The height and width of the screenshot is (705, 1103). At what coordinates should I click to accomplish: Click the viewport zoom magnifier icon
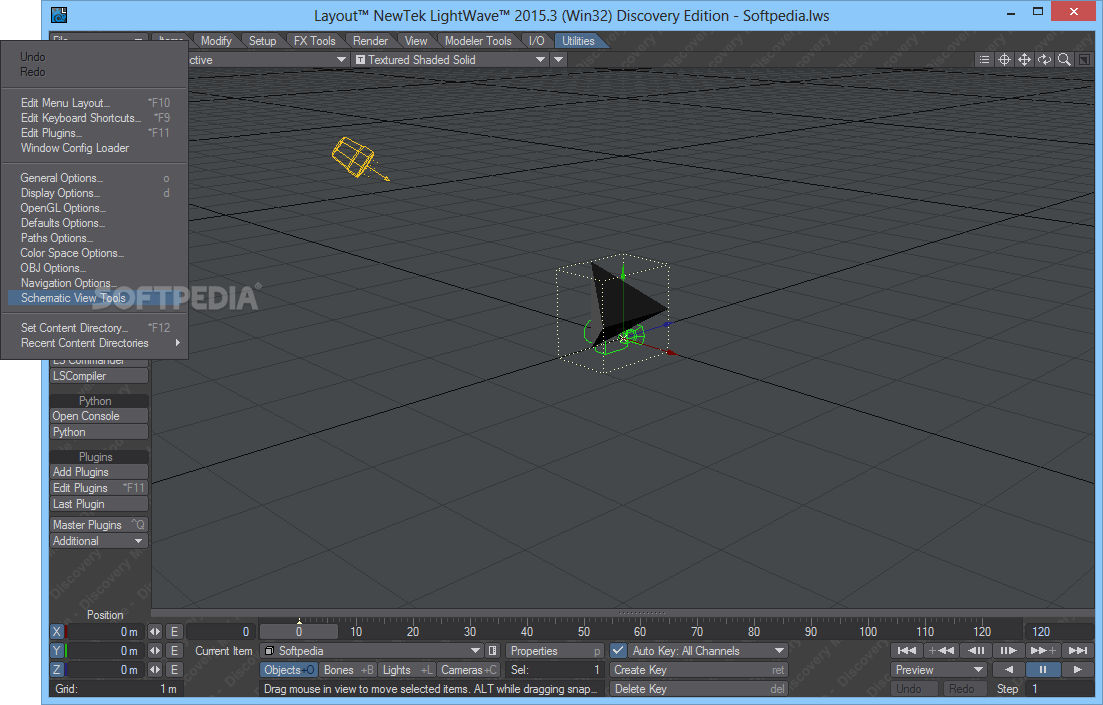1064,60
